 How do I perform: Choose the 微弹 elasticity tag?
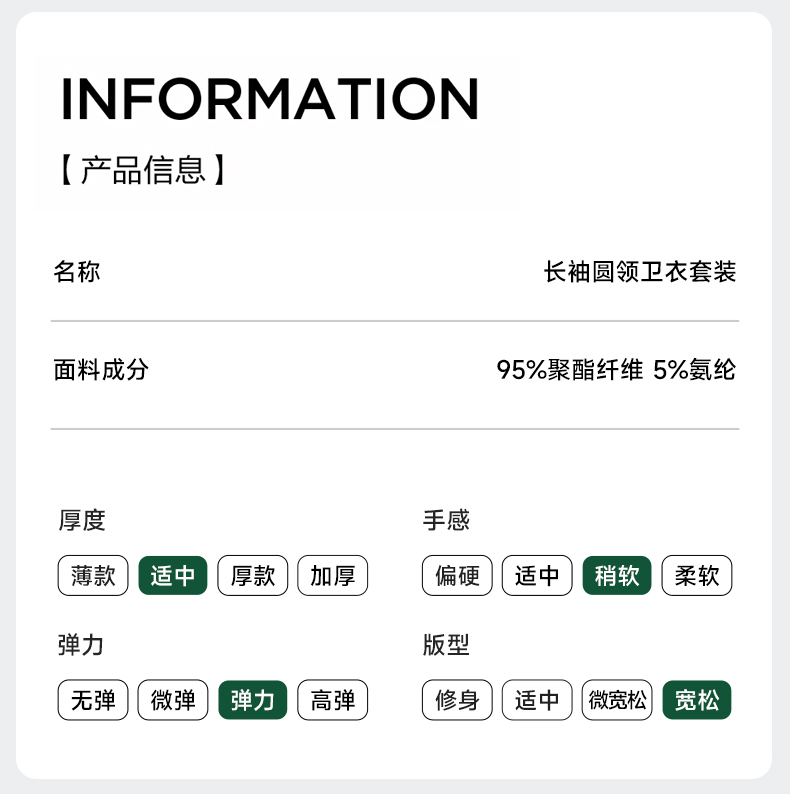[173, 700]
